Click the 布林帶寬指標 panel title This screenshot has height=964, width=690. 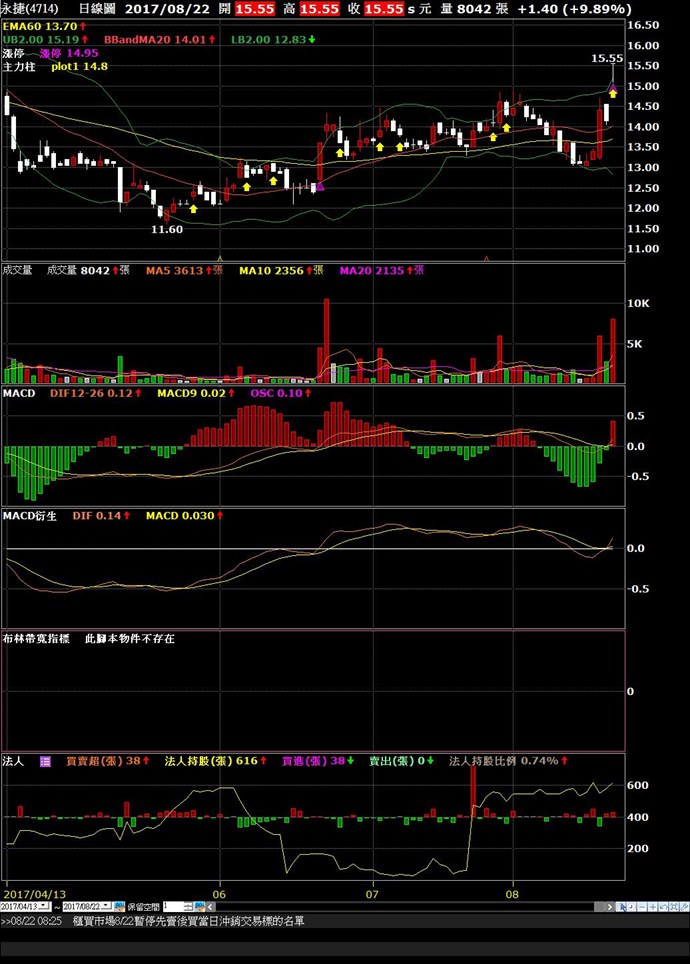[x=38, y=637]
